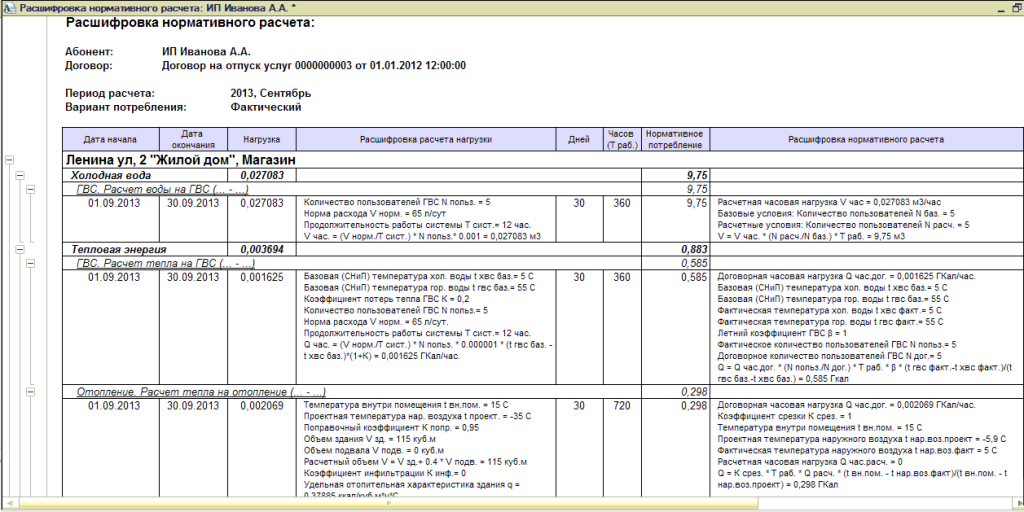
Task: Click the report window icon in title bar
Action: (x=9, y=7)
